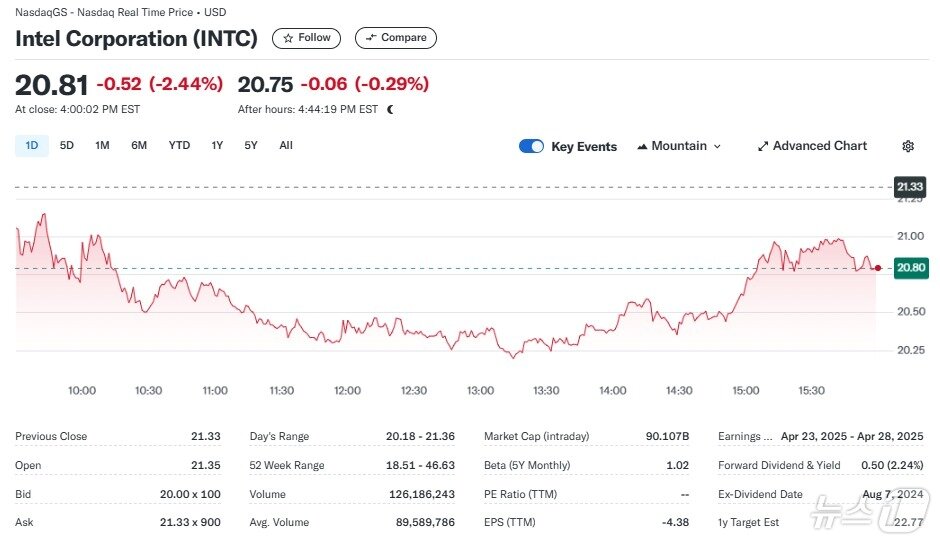Click the red current price marker dot

[877, 268]
